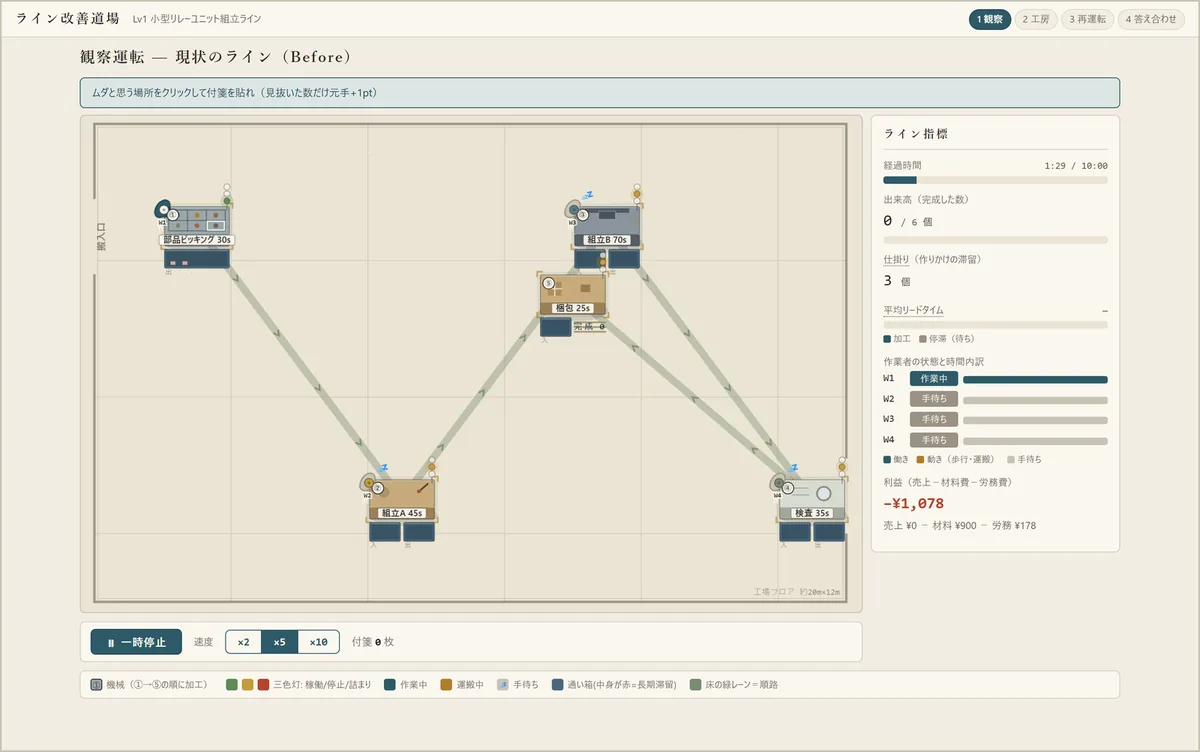Open the 3 再運転 step tab
Image resolution: width=1200 pixels, height=752 pixels.
pos(1087,19)
